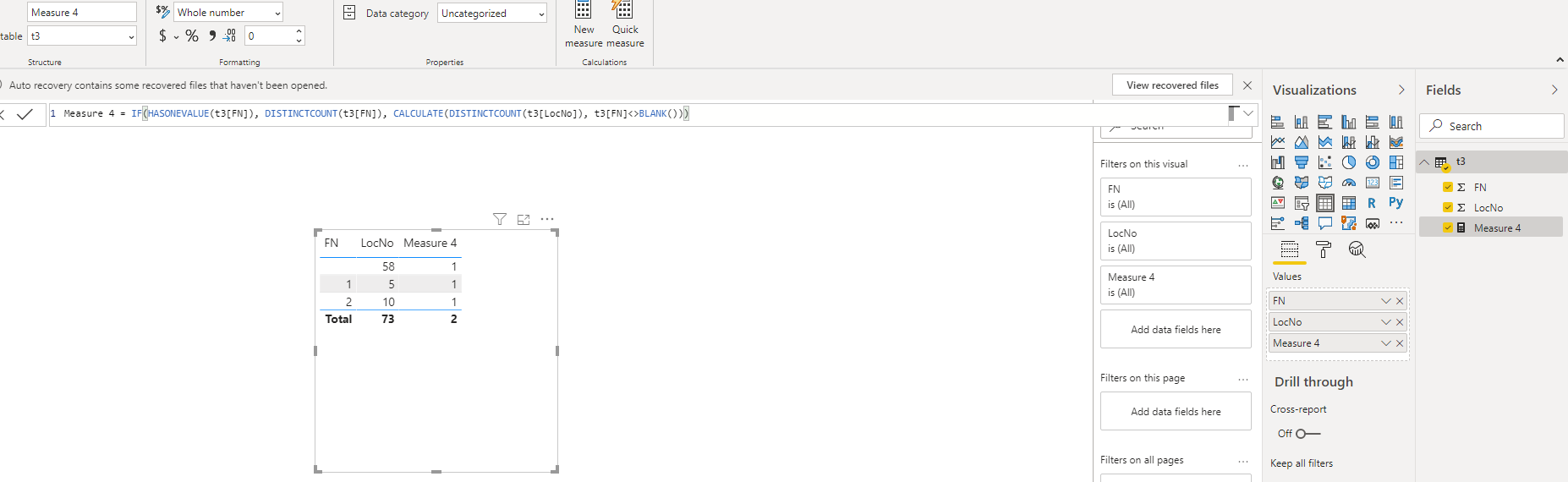Select the stacked column chart visual

point(1302,122)
